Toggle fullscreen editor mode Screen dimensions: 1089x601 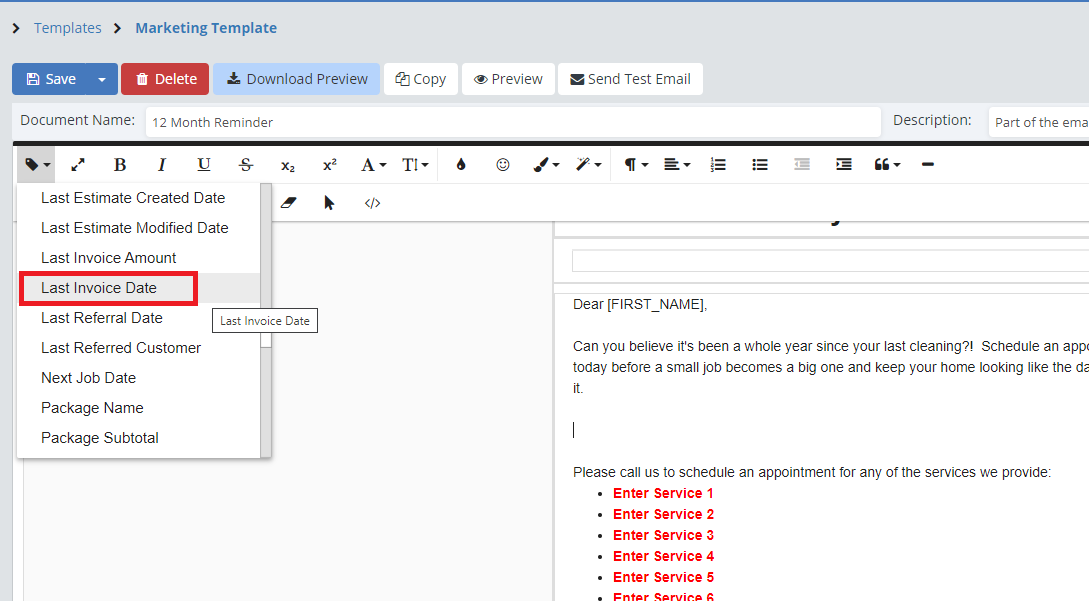[78, 165]
